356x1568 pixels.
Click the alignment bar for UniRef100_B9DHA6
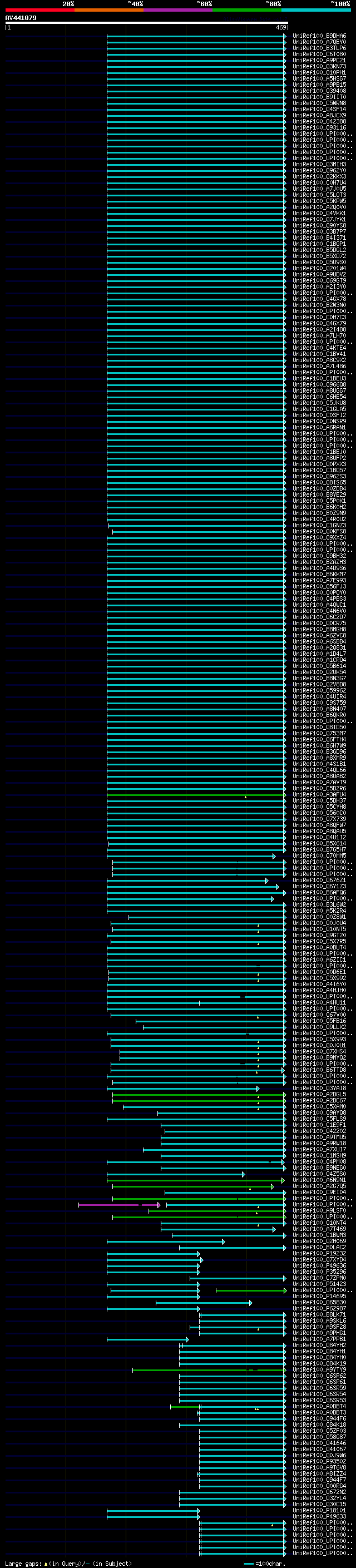(x=196, y=36)
